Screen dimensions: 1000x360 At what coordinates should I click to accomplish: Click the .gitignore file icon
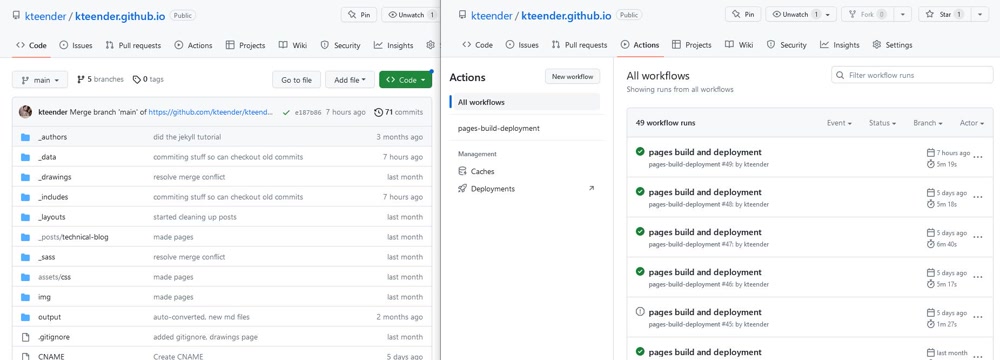coord(26,336)
